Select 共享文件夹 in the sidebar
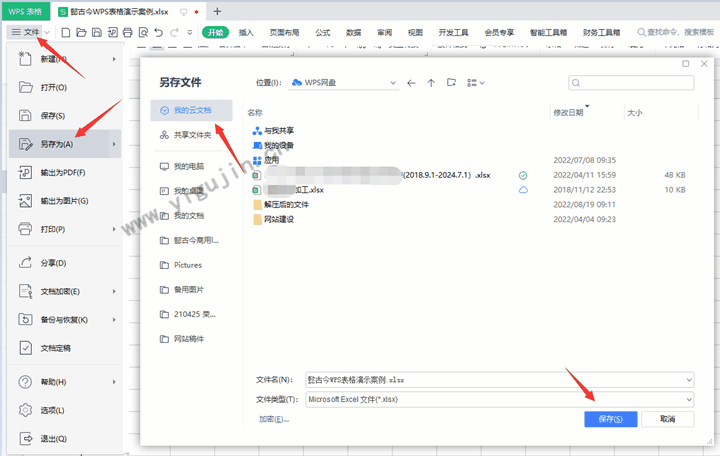Image resolution: width=720 pixels, height=456 pixels. (x=191, y=135)
